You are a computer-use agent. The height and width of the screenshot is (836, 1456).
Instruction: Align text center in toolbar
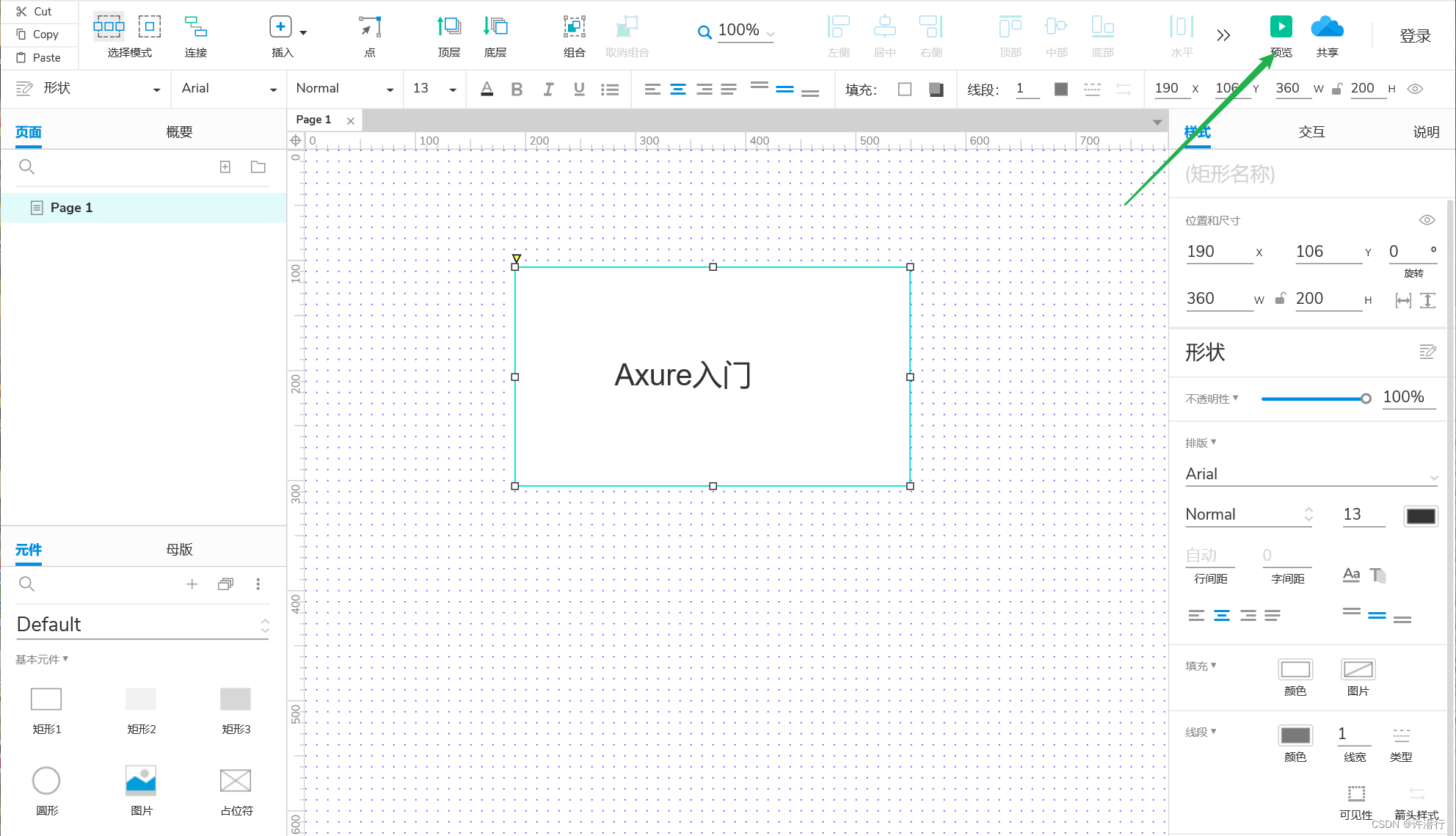[678, 89]
